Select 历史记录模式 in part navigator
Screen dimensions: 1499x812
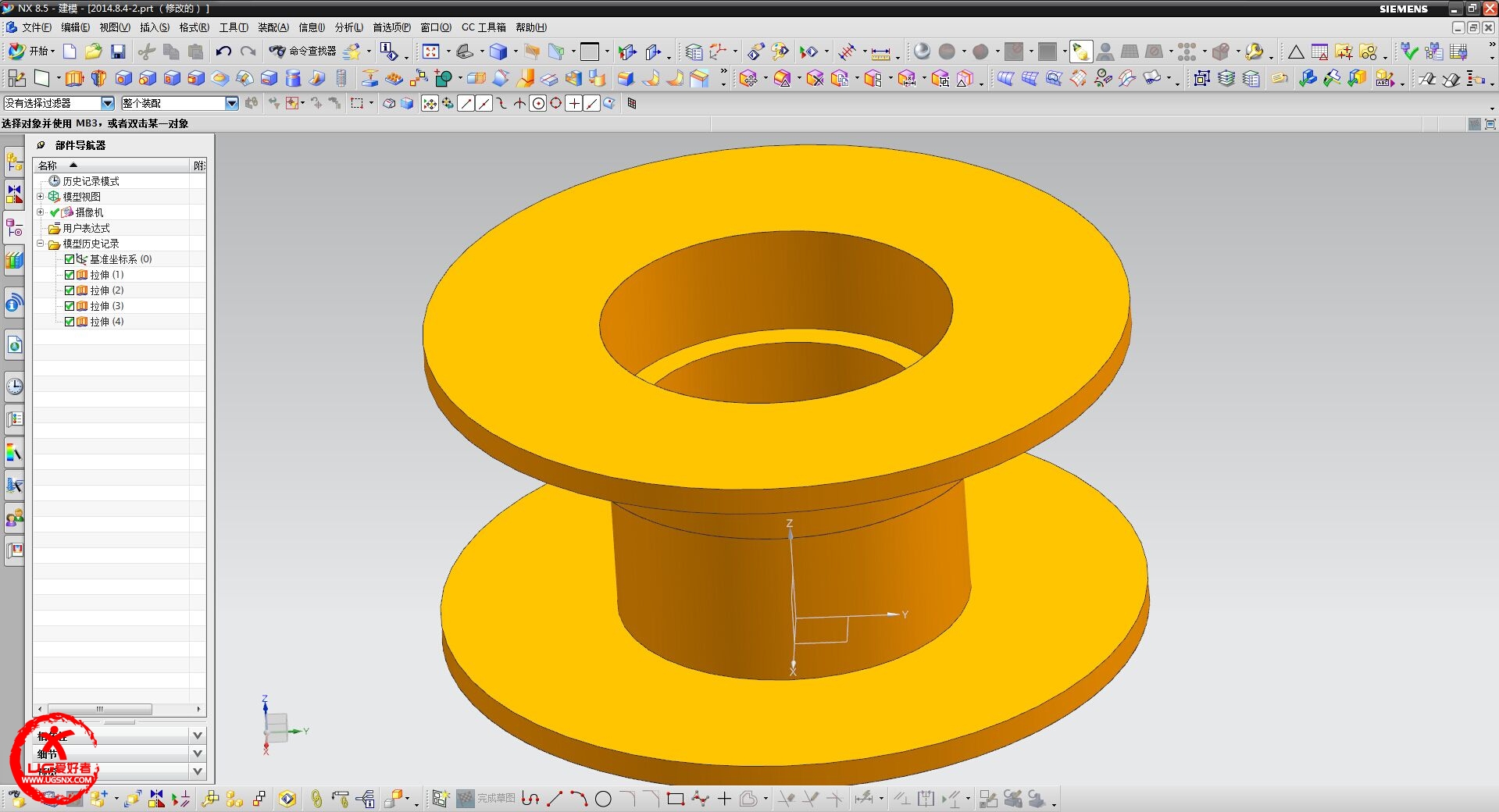91,181
